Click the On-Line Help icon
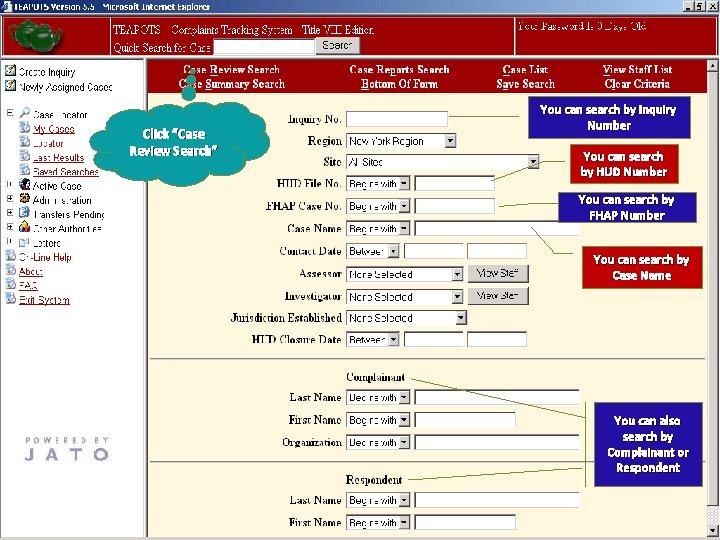Viewport: 720px width, 540px height. coord(10,256)
